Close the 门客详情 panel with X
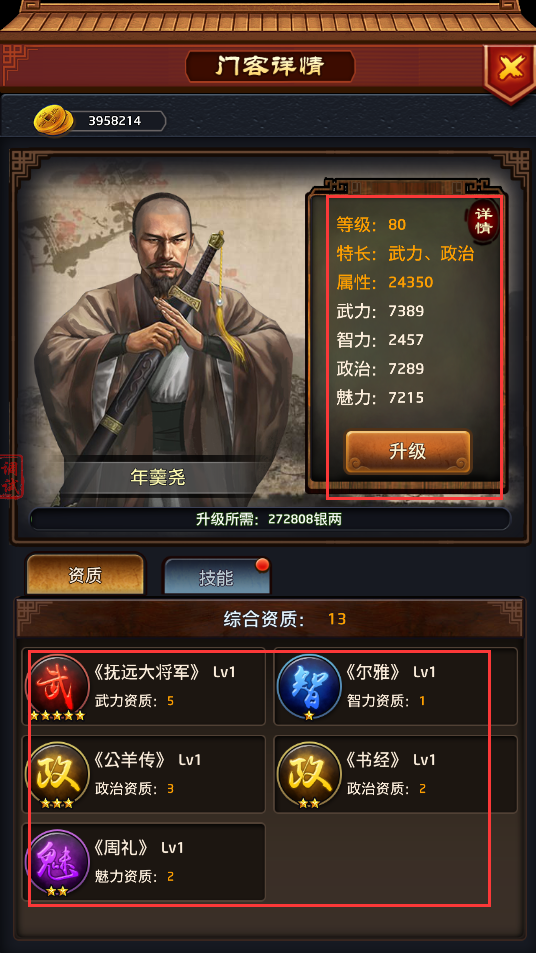Screen dimensions: 536x953 (509, 71)
